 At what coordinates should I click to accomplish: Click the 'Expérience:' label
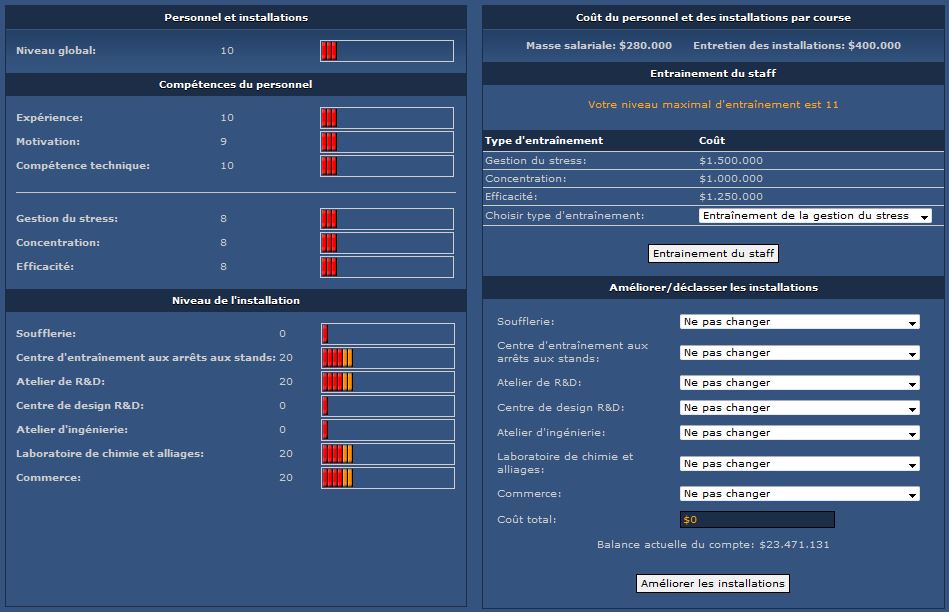tap(49, 118)
